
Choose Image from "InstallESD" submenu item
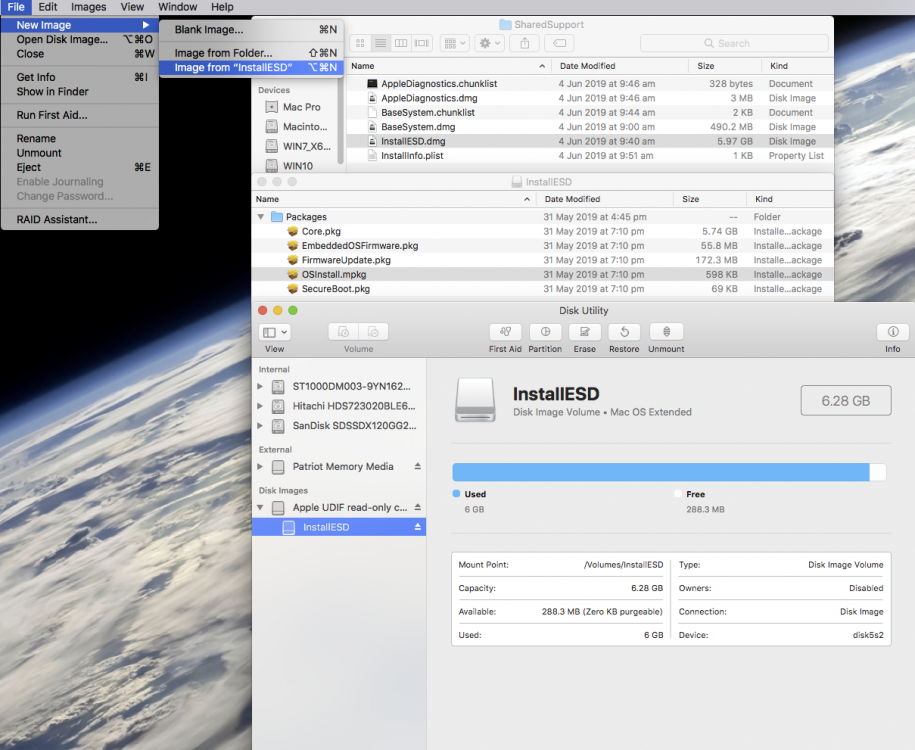click(x=252, y=68)
